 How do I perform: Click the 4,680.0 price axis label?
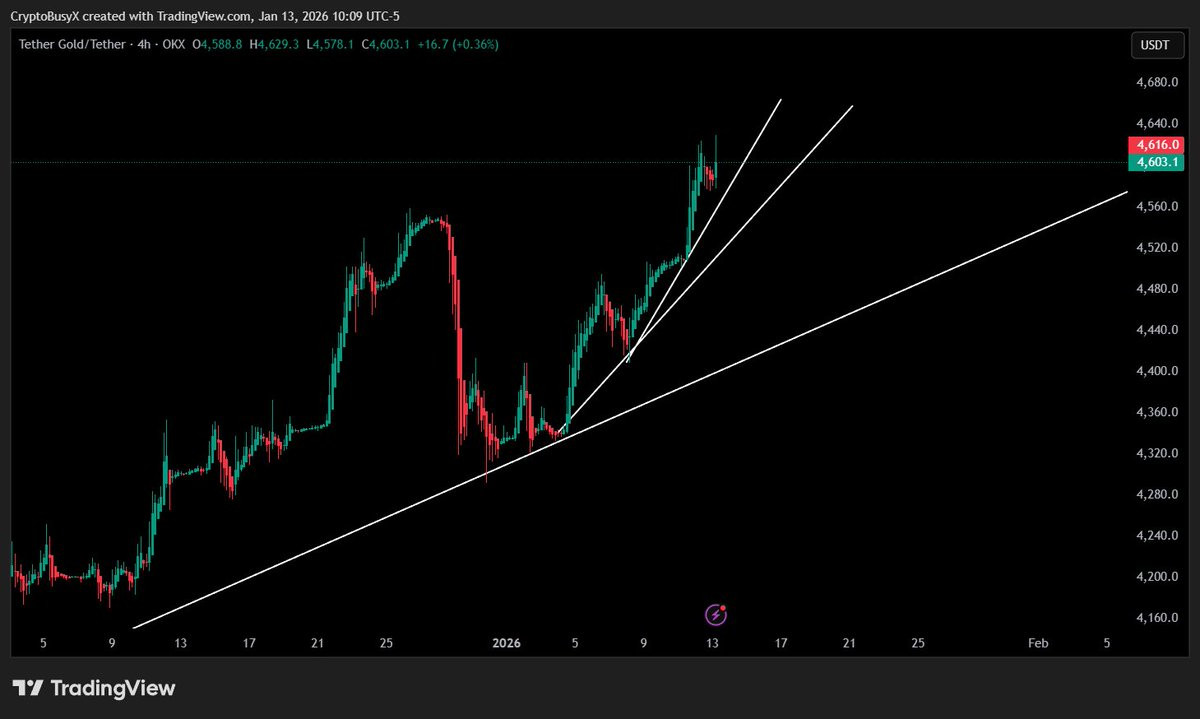(1158, 83)
